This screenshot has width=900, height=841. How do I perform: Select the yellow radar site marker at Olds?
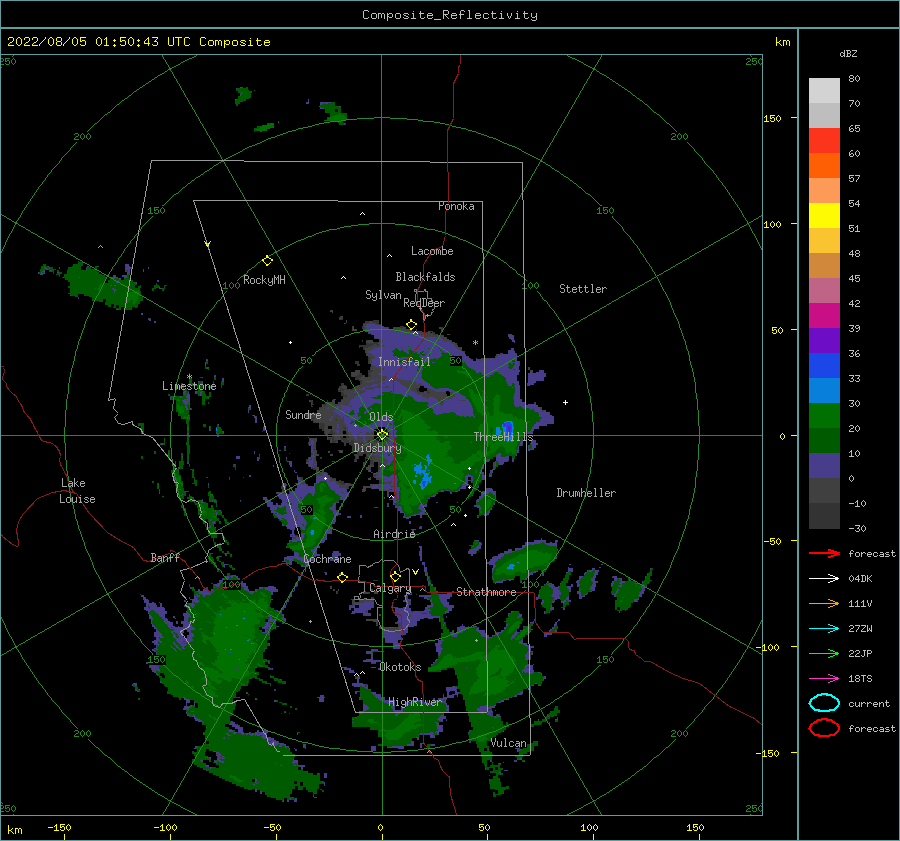point(382,435)
